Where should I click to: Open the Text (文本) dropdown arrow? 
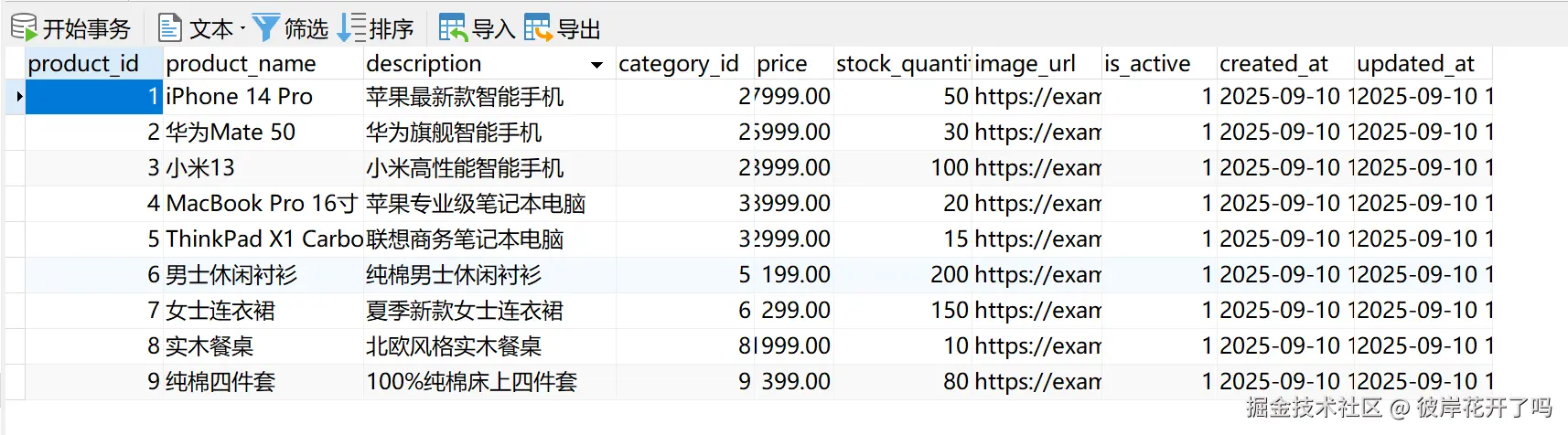click(242, 29)
